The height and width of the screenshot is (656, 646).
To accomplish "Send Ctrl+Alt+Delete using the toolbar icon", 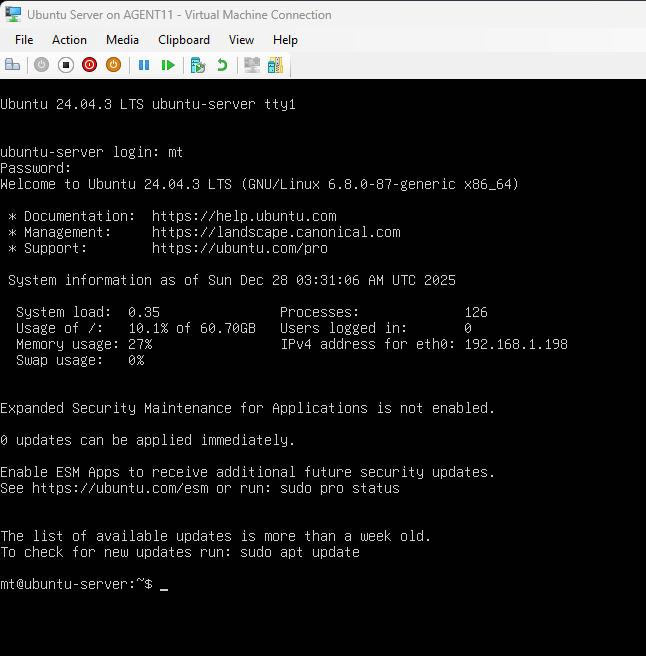I will 13,65.
